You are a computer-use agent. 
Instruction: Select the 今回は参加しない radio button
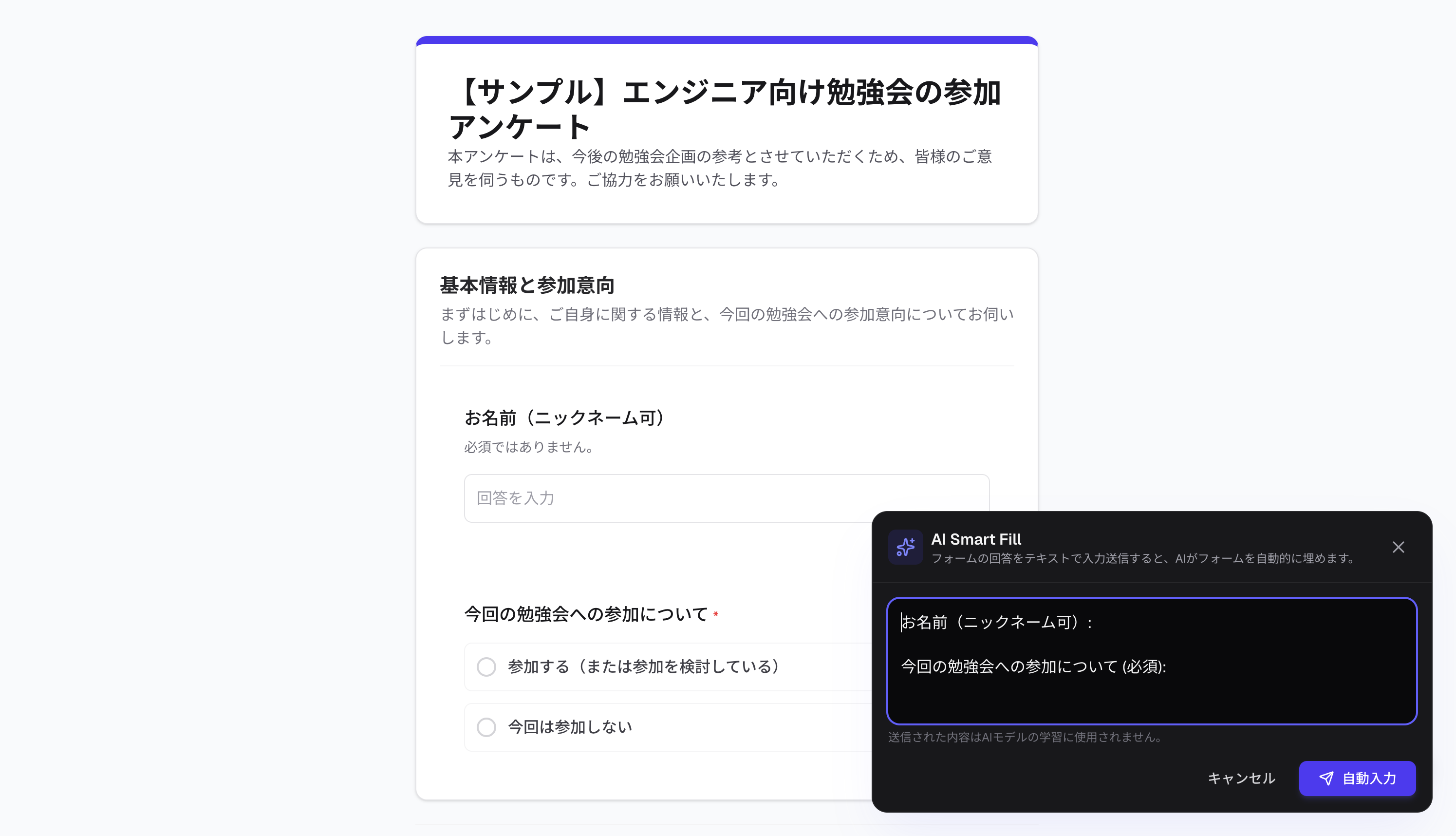coord(486,727)
